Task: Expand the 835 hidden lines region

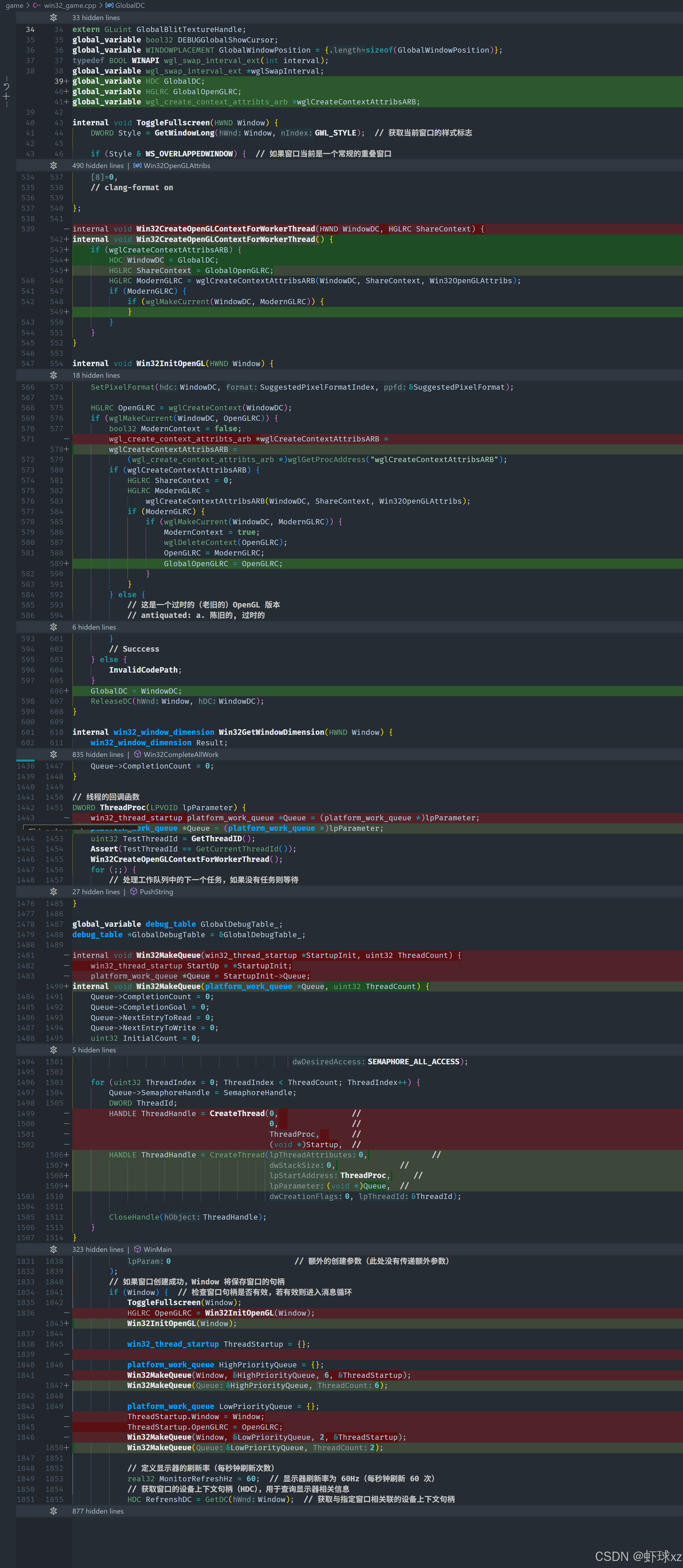Action: [54, 754]
